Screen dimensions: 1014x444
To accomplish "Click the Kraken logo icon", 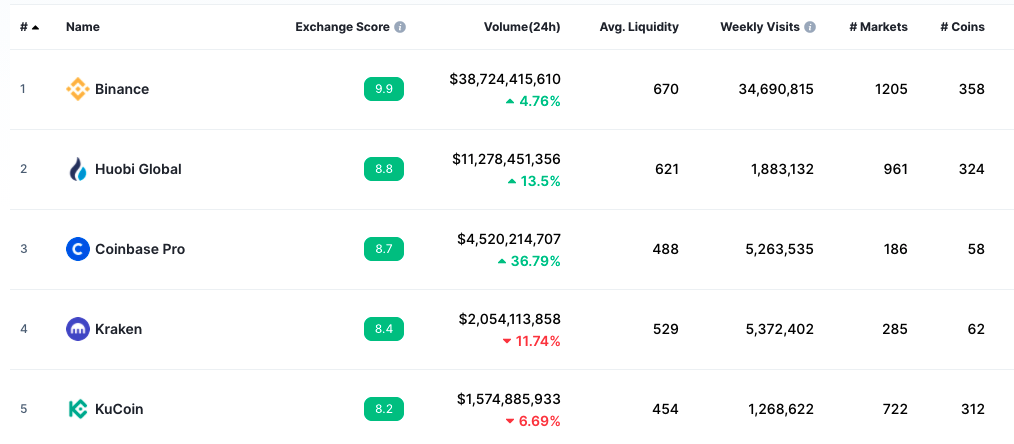I will point(77,329).
